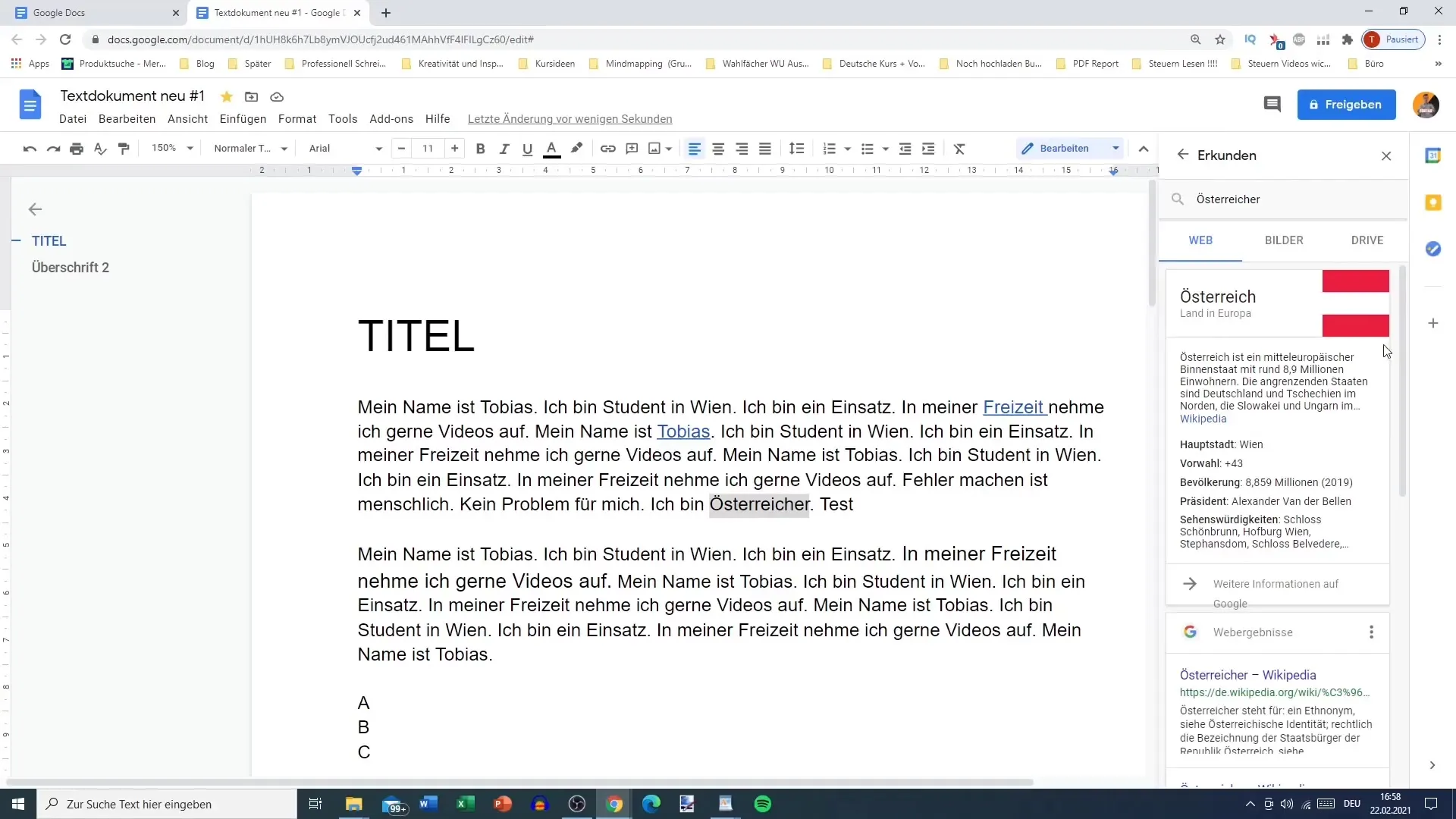The image size is (1456, 819).
Task: Click the Erkunden search field
Action: click(x=1283, y=199)
